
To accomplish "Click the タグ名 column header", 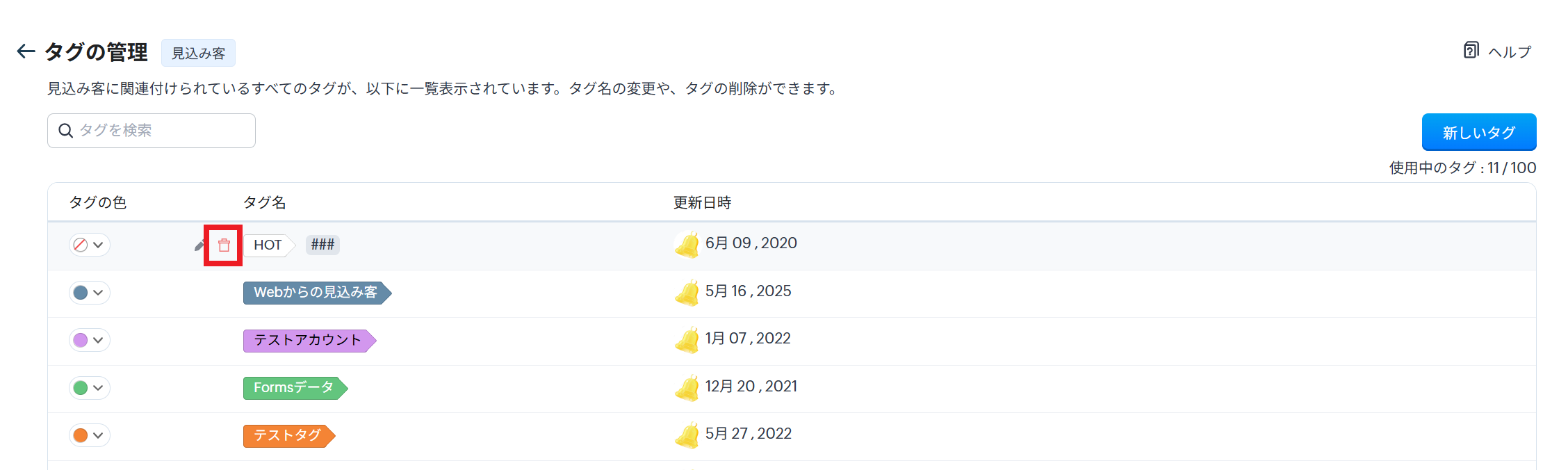I will point(264,202).
